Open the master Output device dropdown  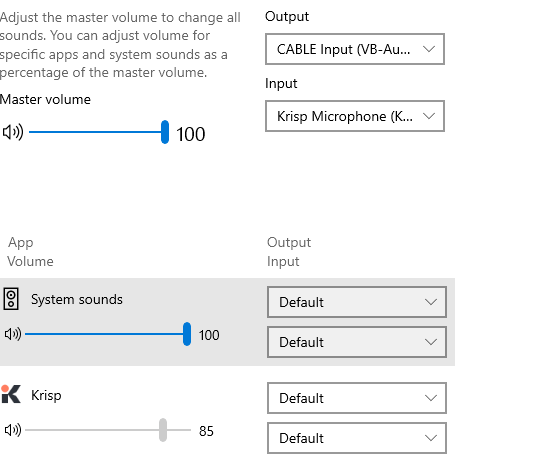click(355, 49)
